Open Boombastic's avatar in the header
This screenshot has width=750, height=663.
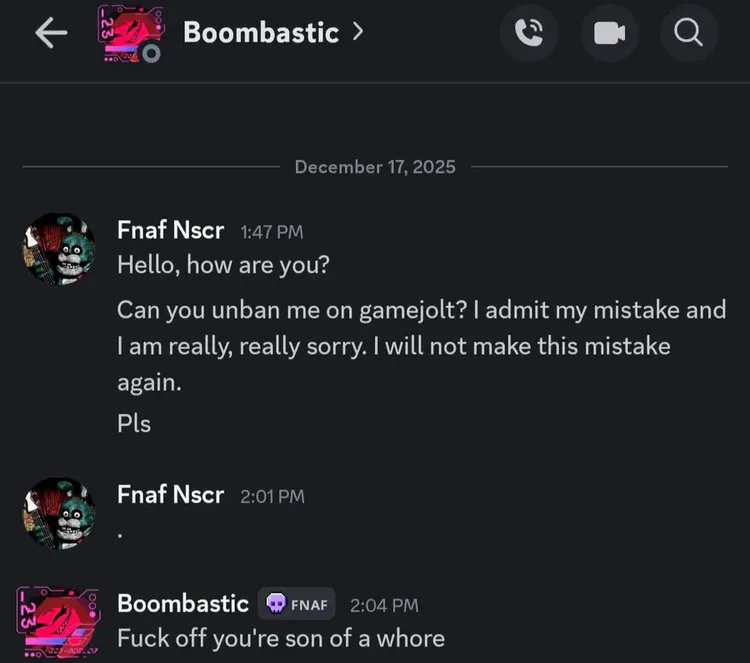pos(130,34)
